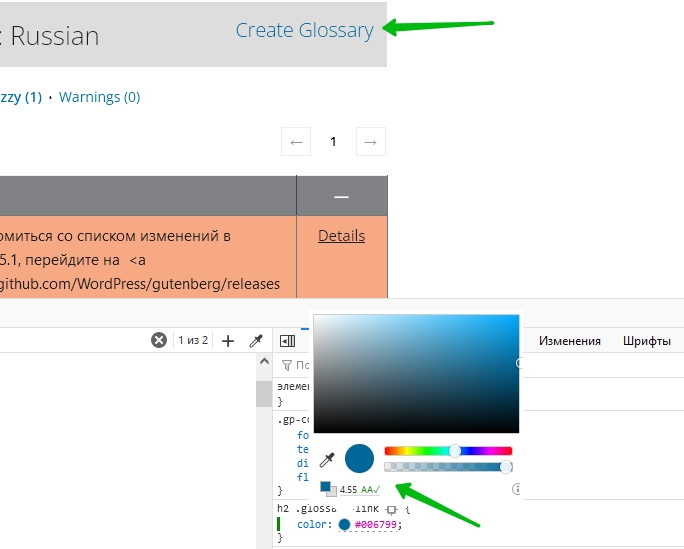Switch to the Шрифты tab
This screenshot has width=684, height=549.
point(646,341)
